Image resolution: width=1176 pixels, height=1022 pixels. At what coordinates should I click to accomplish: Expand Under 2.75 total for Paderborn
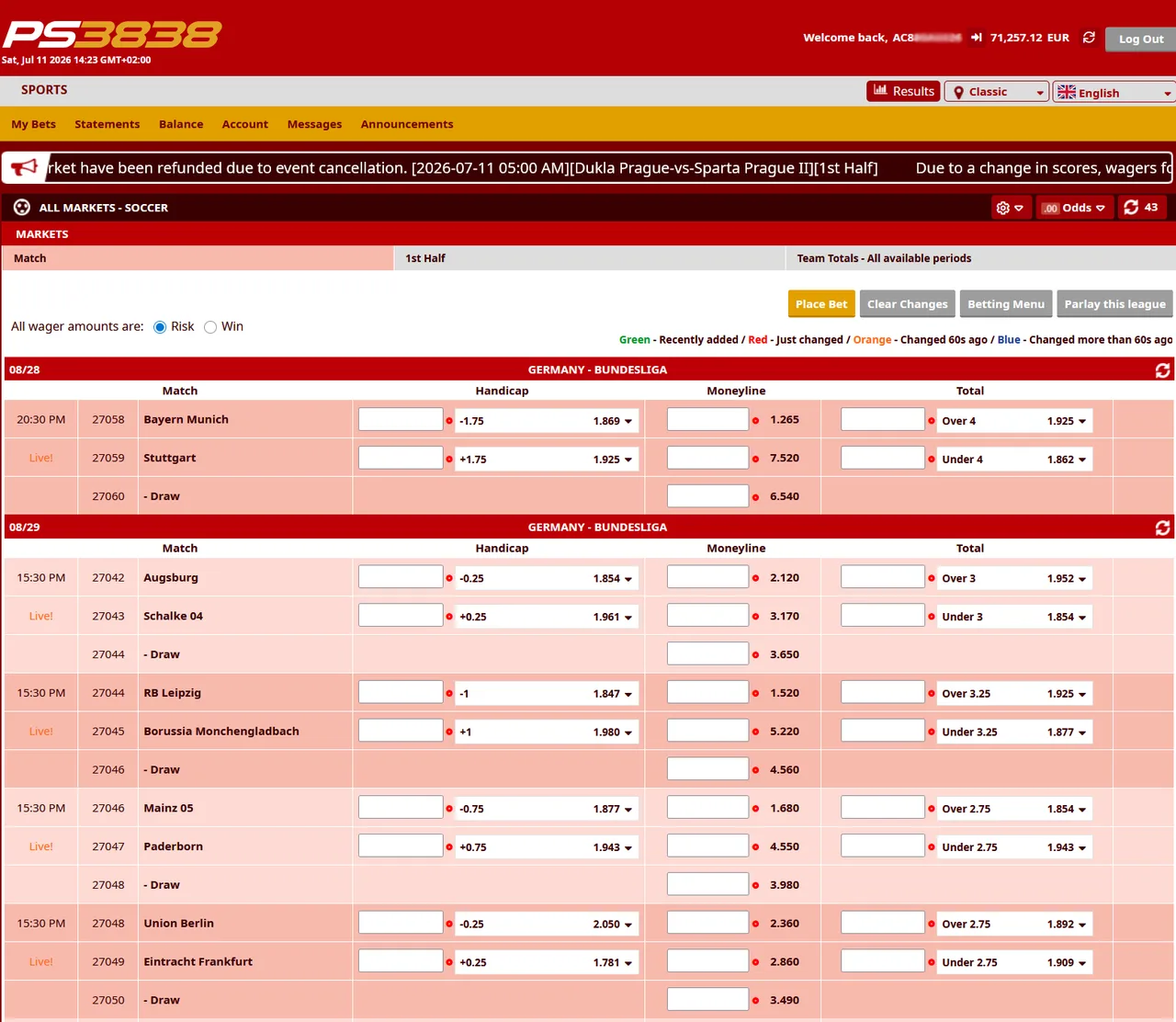pos(1014,847)
